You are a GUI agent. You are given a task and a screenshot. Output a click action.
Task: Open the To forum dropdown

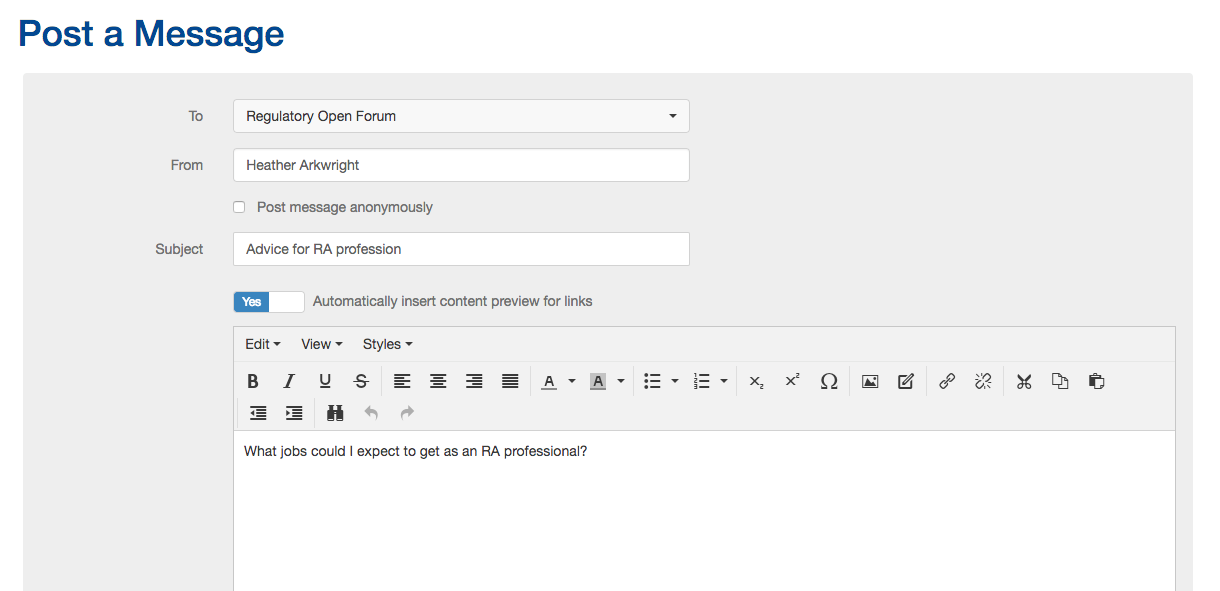461,116
